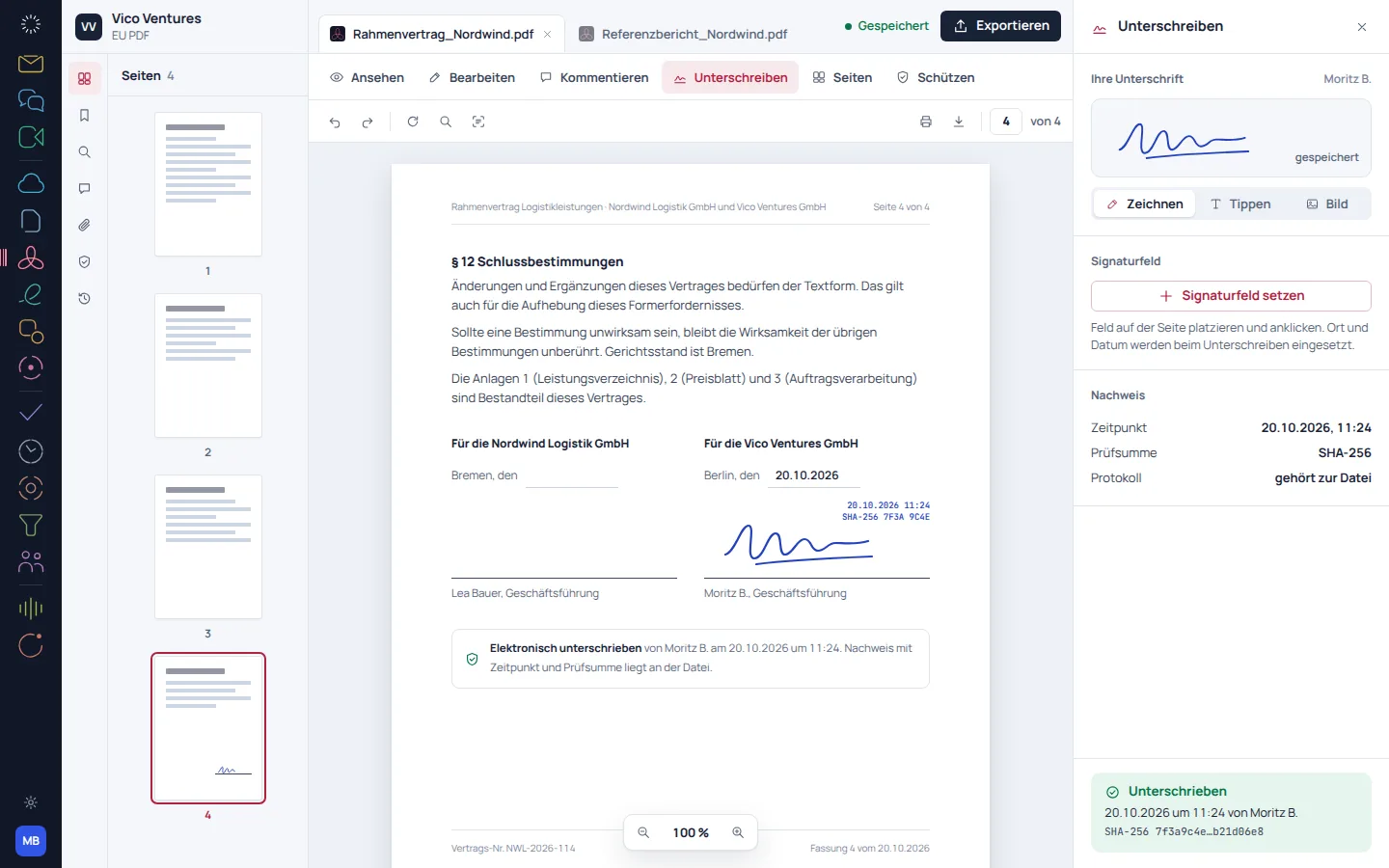This screenshot has width=1389, height=868.
Task: Click the Berlin date field 20.10.2026
Action: point(813,475)
